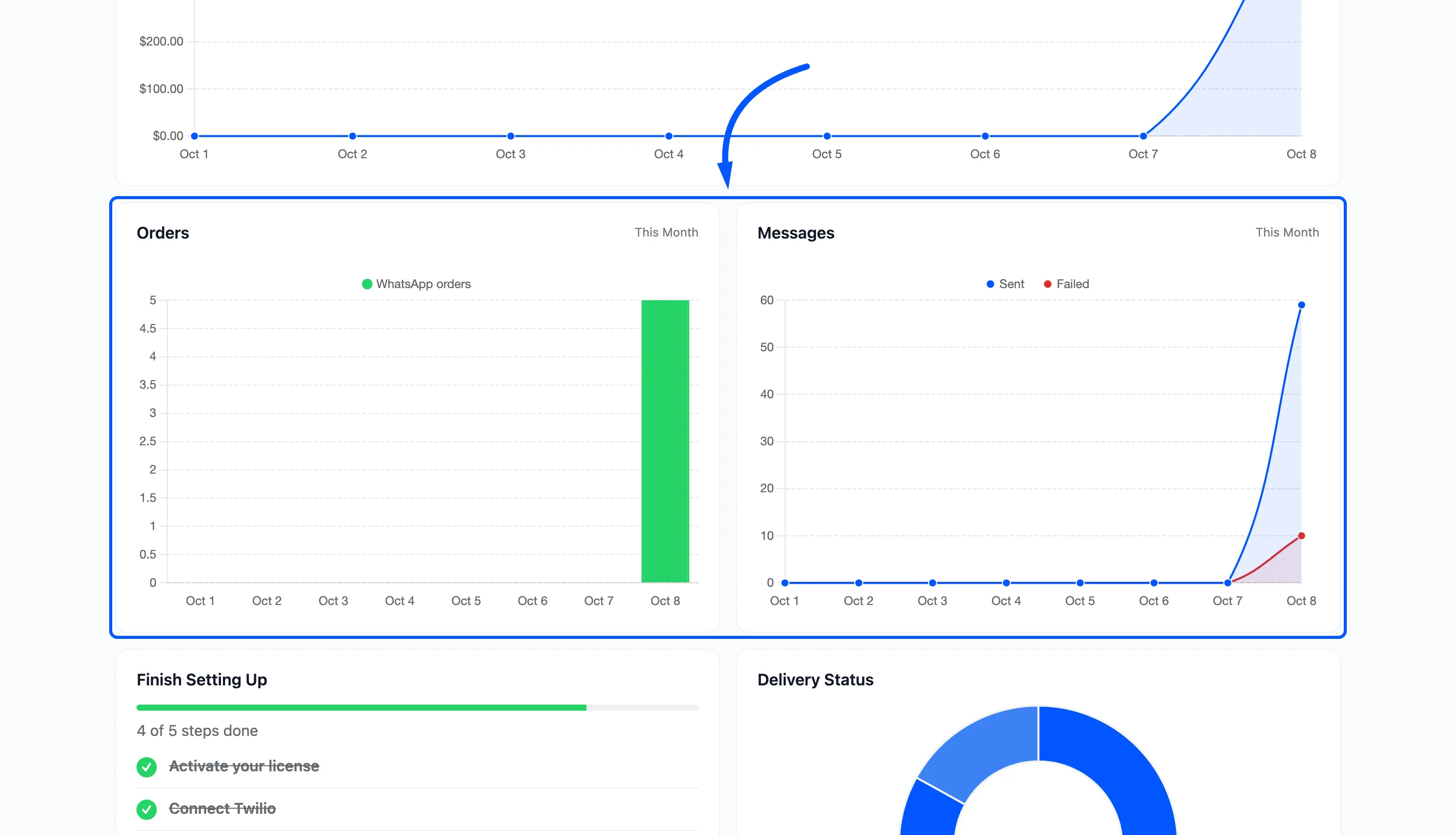Click the green check beside Activate your license

coord(147,767)
